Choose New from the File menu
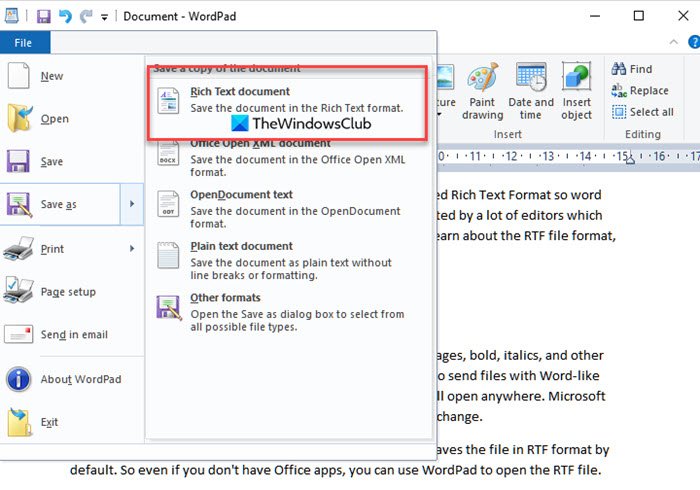The image size is (700, 490). [x=71, y=76]
